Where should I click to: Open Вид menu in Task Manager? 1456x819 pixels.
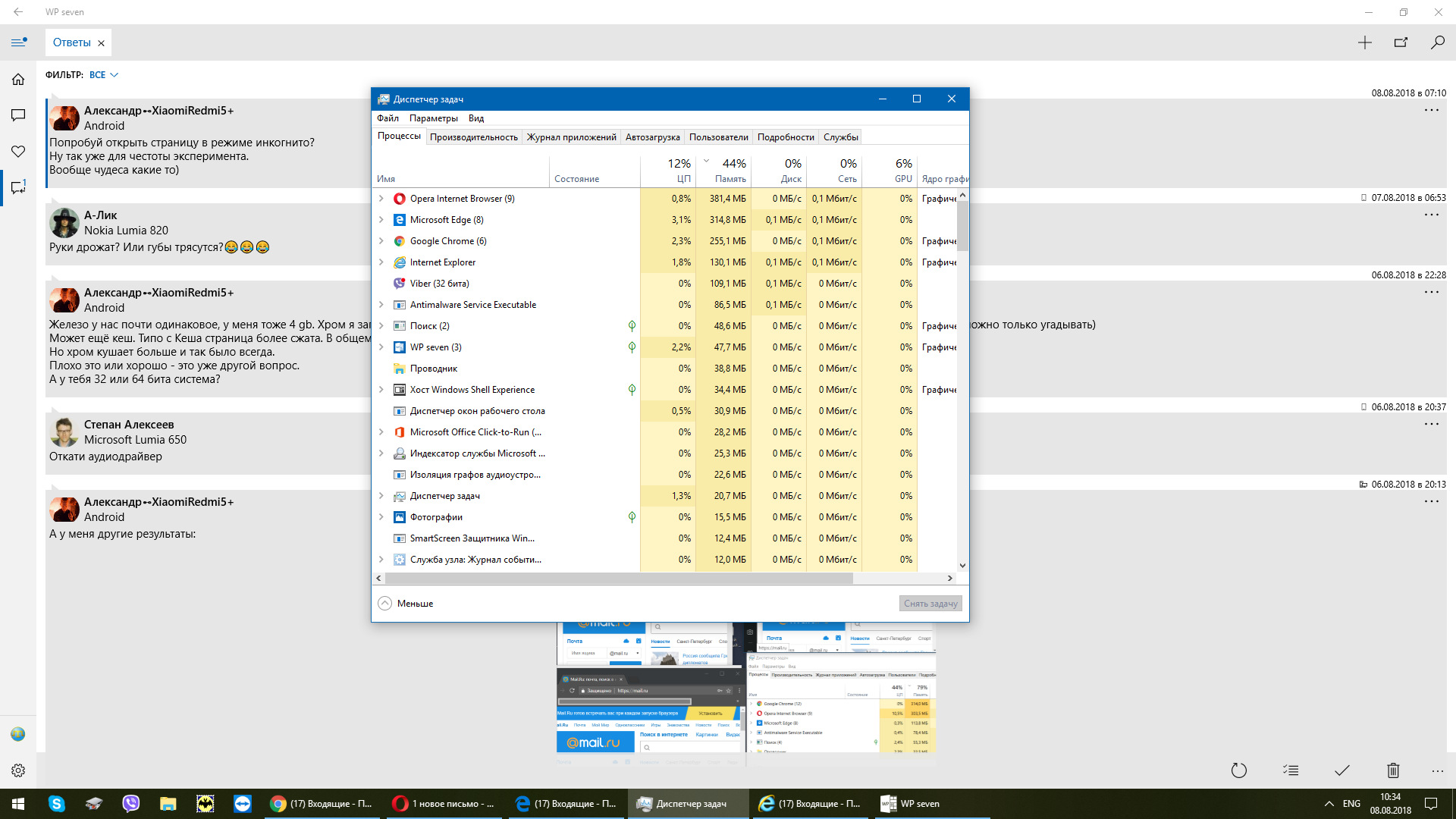tap(476, 118)
